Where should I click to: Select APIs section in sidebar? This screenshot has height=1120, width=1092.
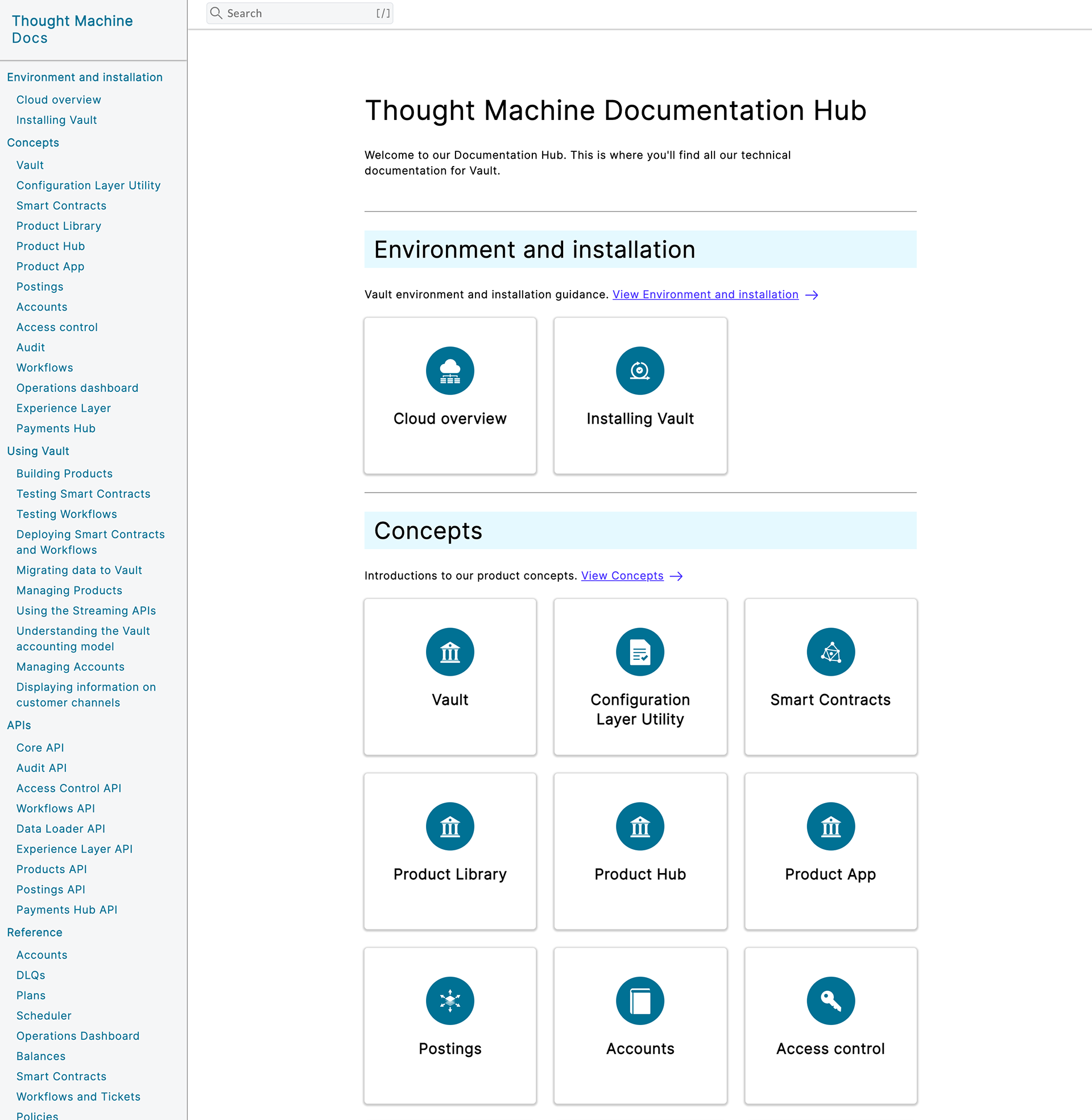[19, 725]
